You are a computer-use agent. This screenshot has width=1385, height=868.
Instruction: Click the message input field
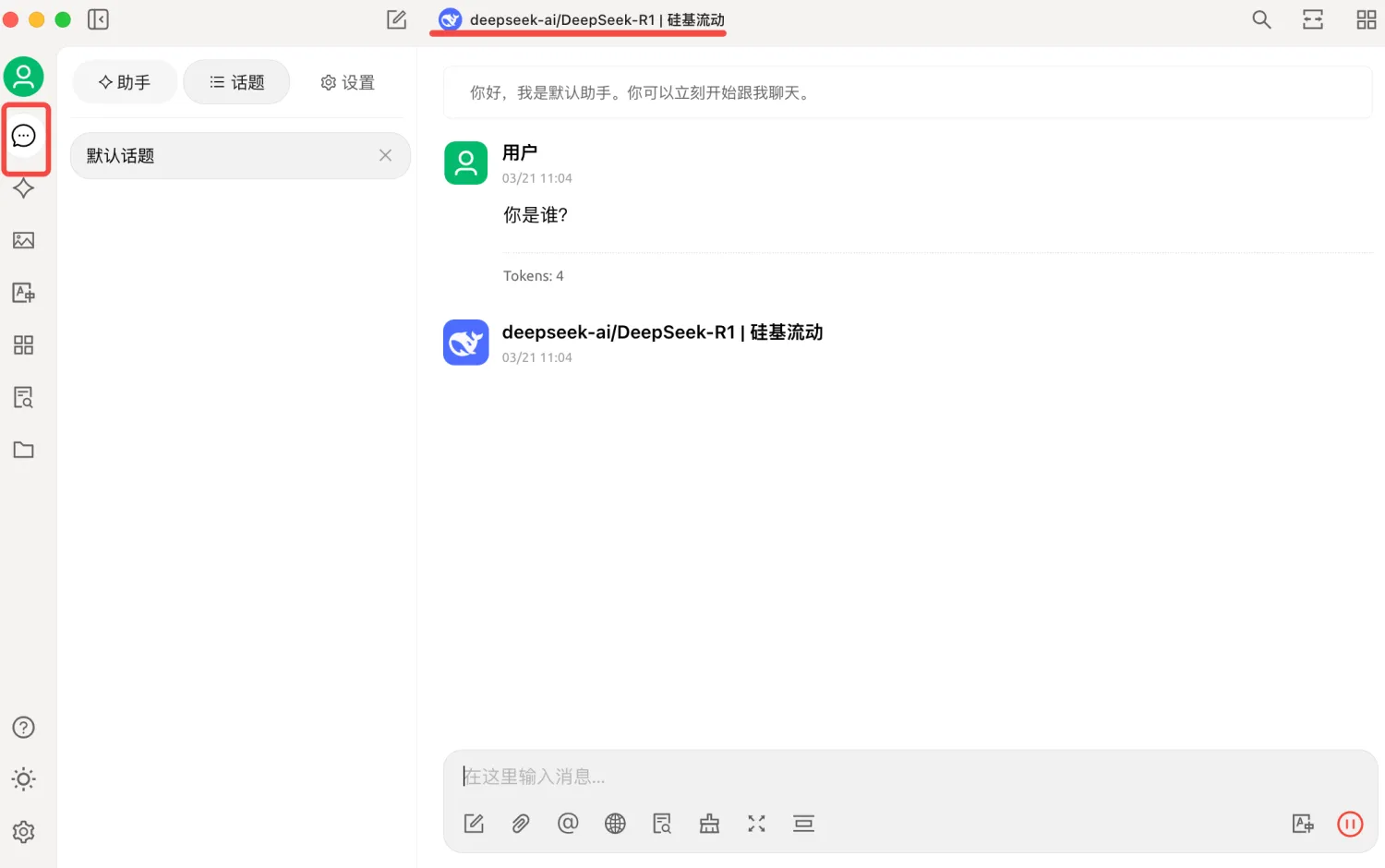pyautogui.click(x=909, y=777)
